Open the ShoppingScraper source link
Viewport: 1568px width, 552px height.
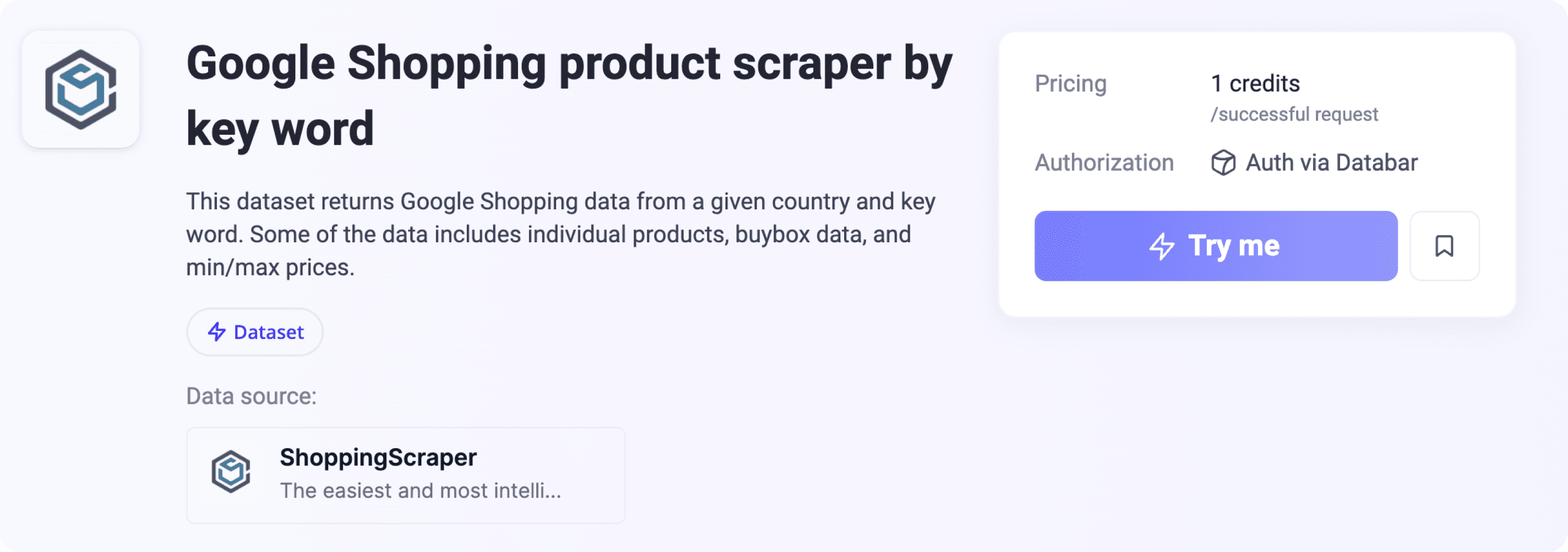(378, 457)
